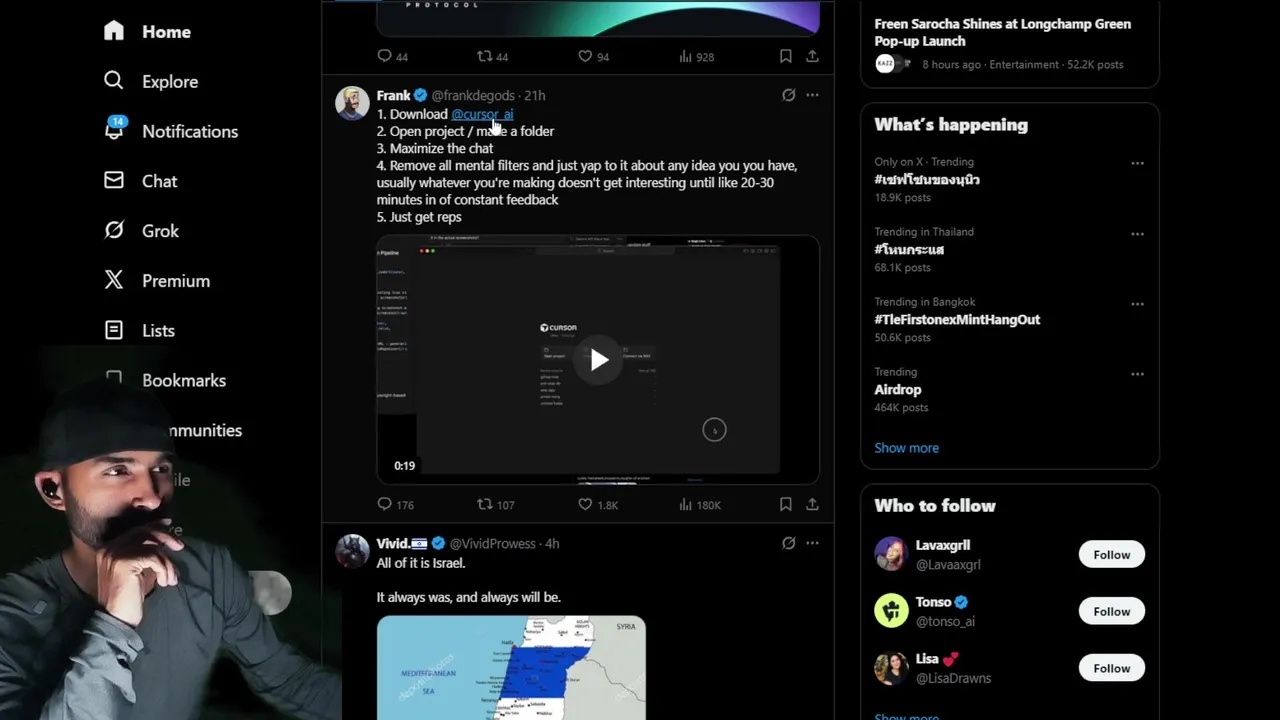The height and width of the screenshot is (720, 1280).
Task: Open the Lists page
Action: (x=139, y=331)
